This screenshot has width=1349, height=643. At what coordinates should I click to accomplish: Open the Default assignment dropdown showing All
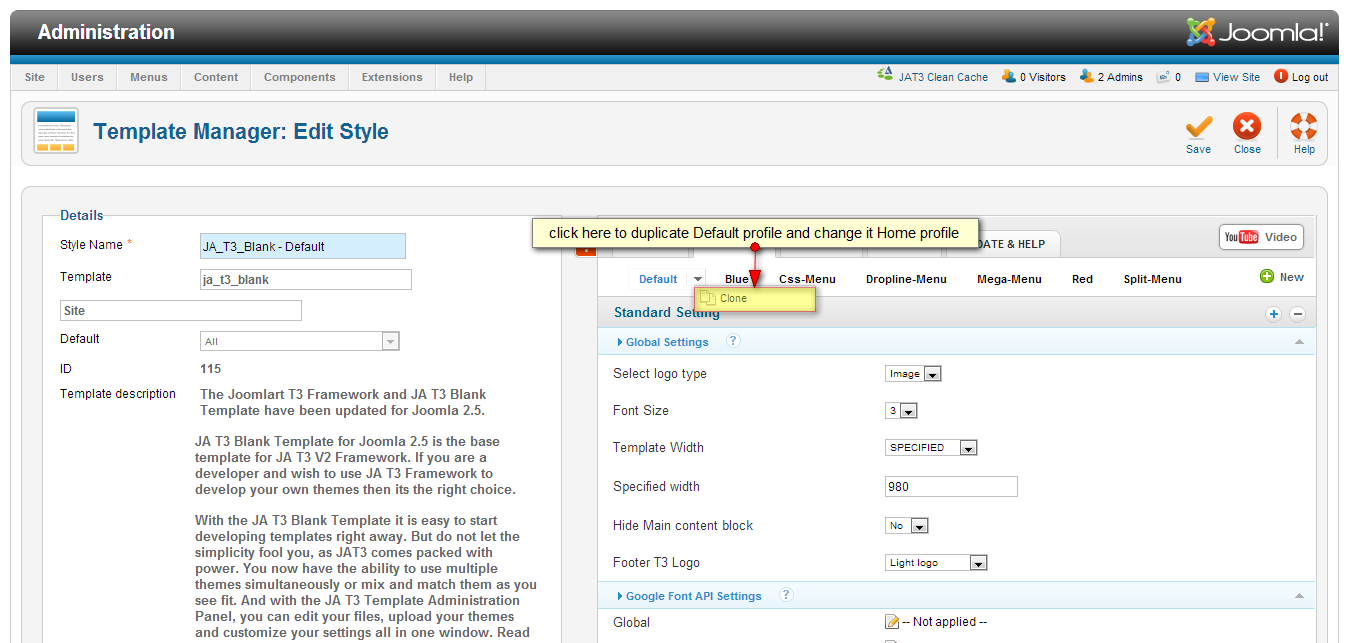[300, 341]
